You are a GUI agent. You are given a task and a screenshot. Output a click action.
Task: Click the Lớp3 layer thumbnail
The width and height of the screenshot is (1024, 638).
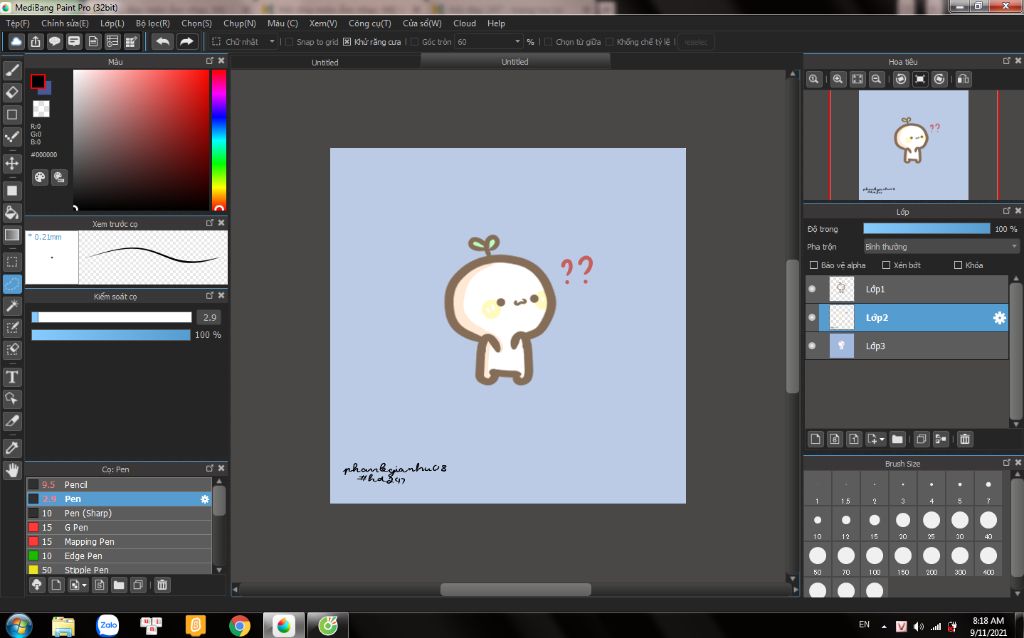pos(841,345)
